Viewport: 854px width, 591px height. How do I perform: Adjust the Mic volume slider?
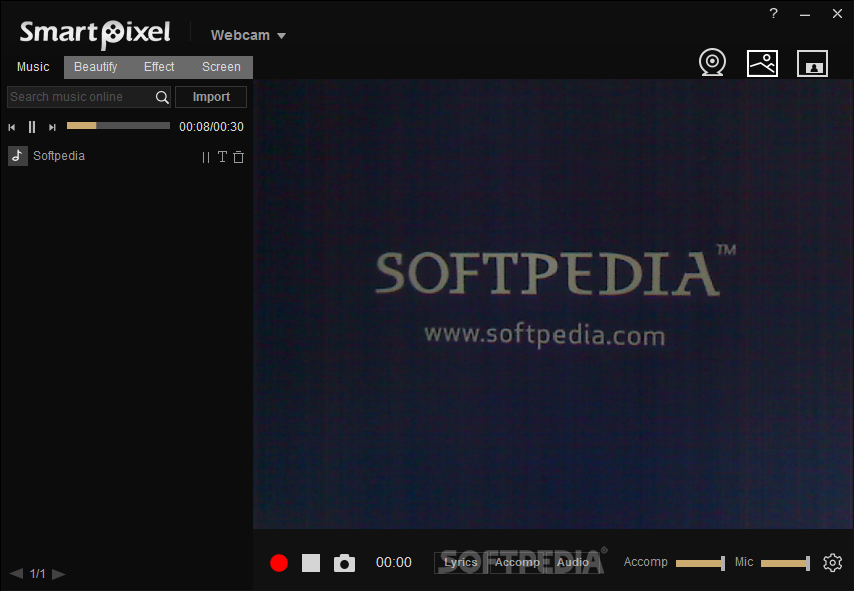tap(785, 563)
